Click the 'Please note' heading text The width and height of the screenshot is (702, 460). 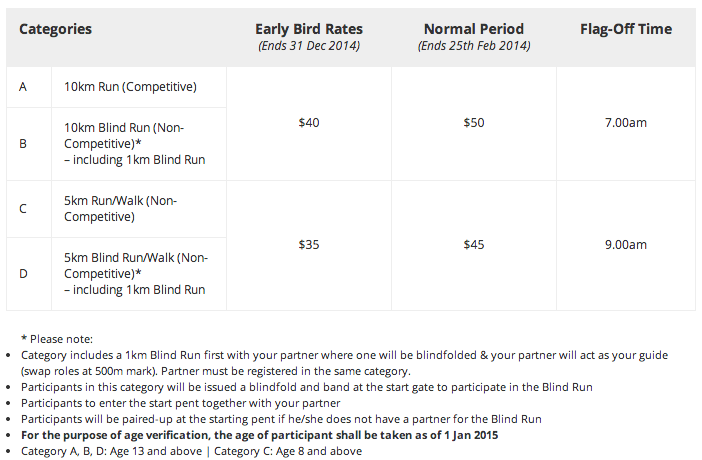(57, 339)
